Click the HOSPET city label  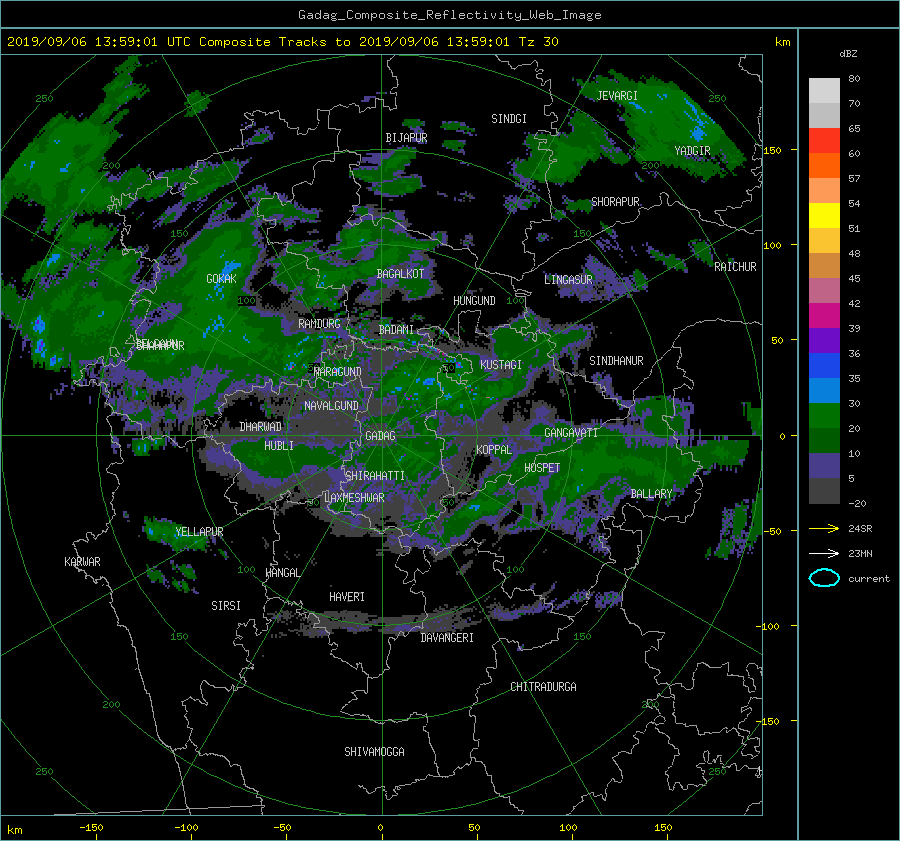click(x=542, y=468)
